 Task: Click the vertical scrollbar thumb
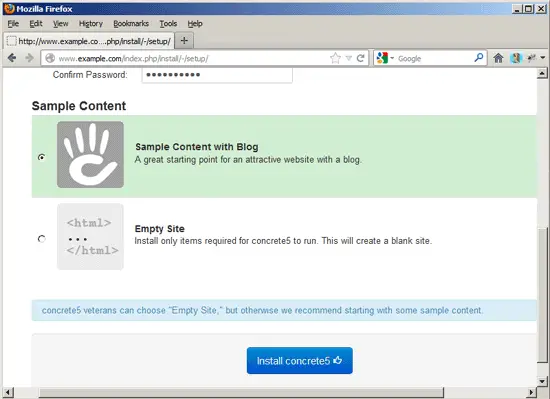coord(542,296)
